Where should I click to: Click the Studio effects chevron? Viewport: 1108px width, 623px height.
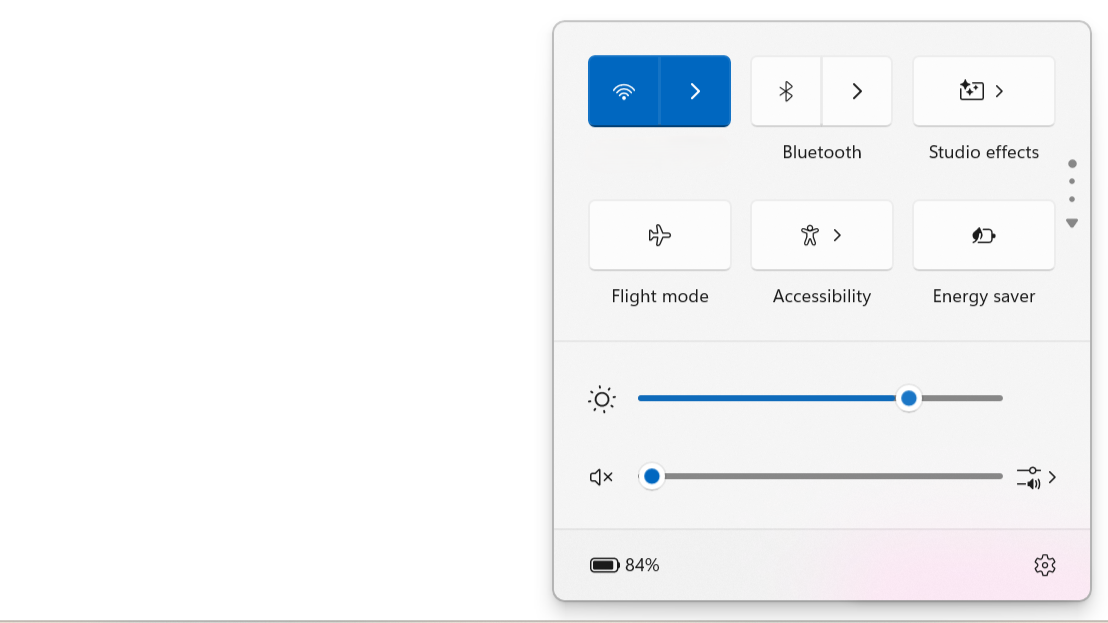999,90
